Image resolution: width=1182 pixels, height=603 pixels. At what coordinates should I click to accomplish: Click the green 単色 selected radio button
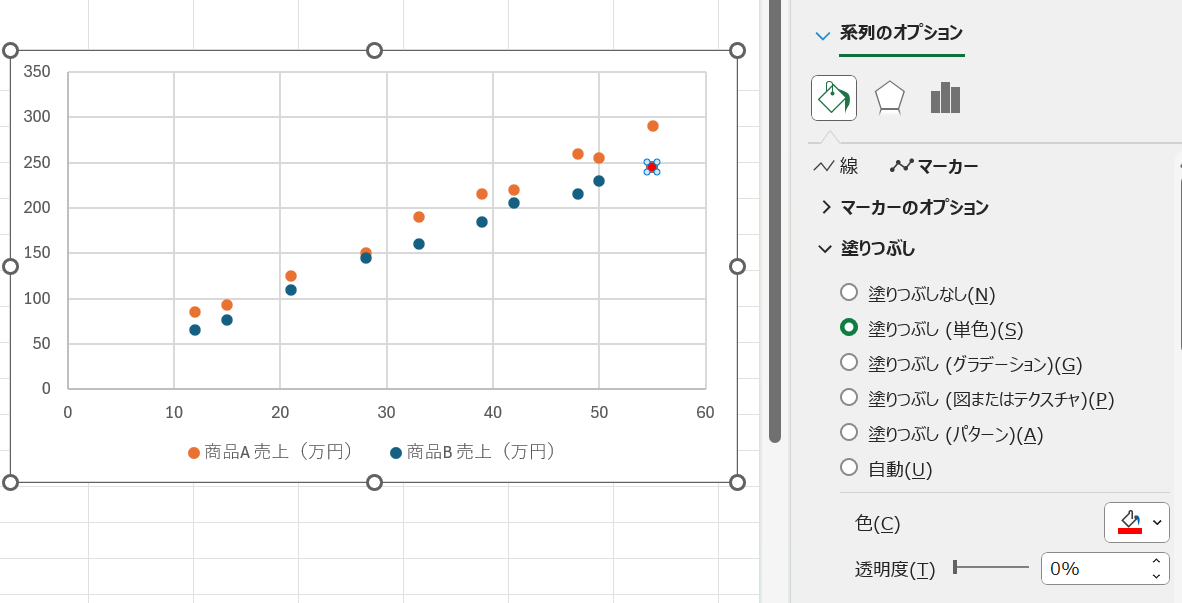click(x=849, y=327)
